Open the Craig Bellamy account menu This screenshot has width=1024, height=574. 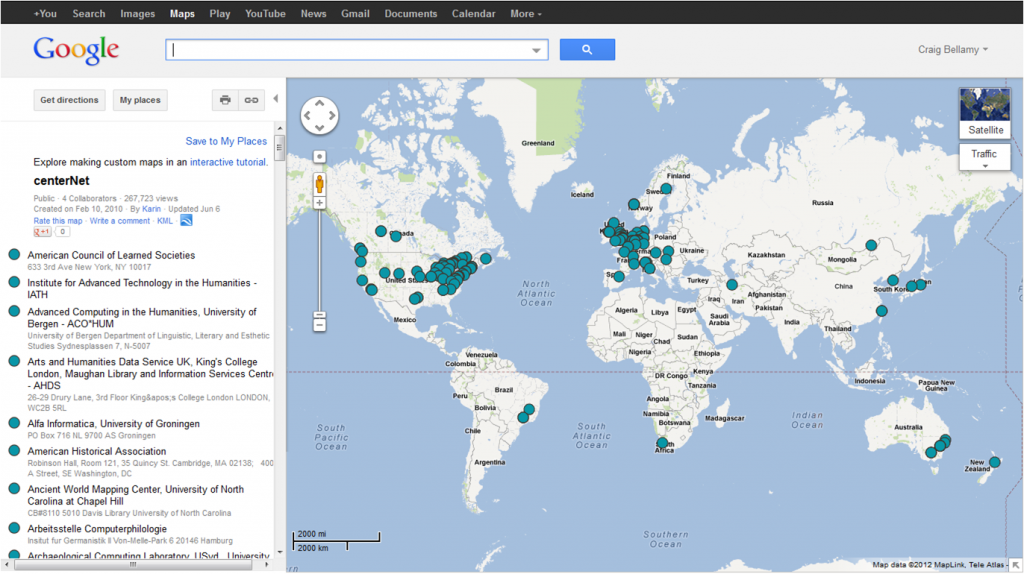pyautogui.click(x=952, y=50)
